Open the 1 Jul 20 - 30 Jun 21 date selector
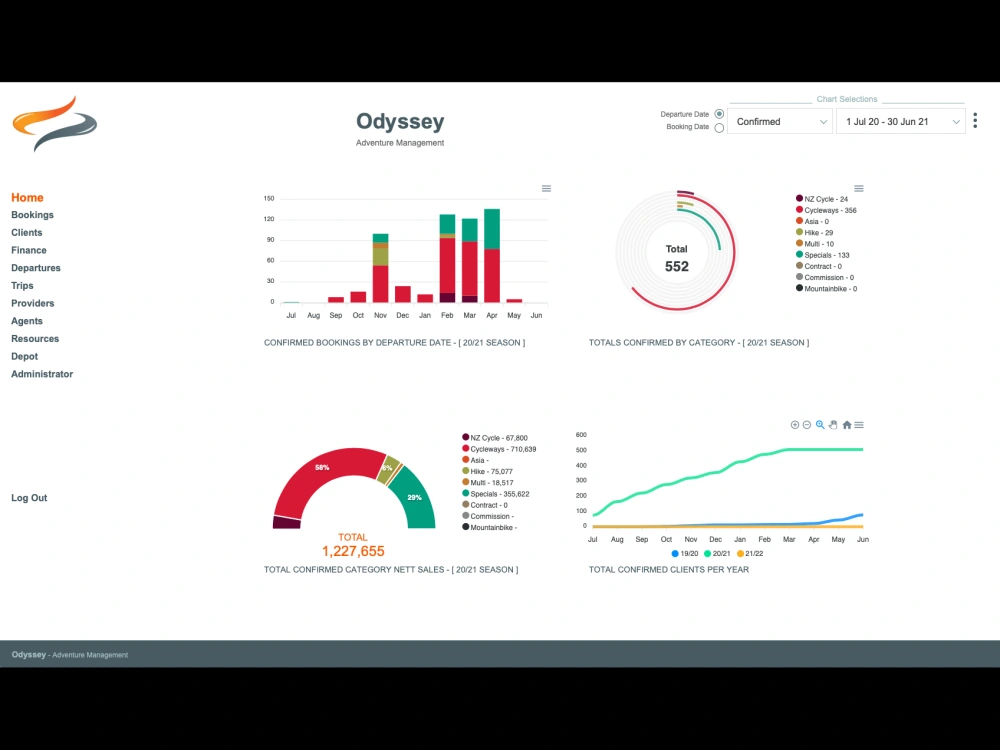1000x750 pixels. [x=900, y=121]
